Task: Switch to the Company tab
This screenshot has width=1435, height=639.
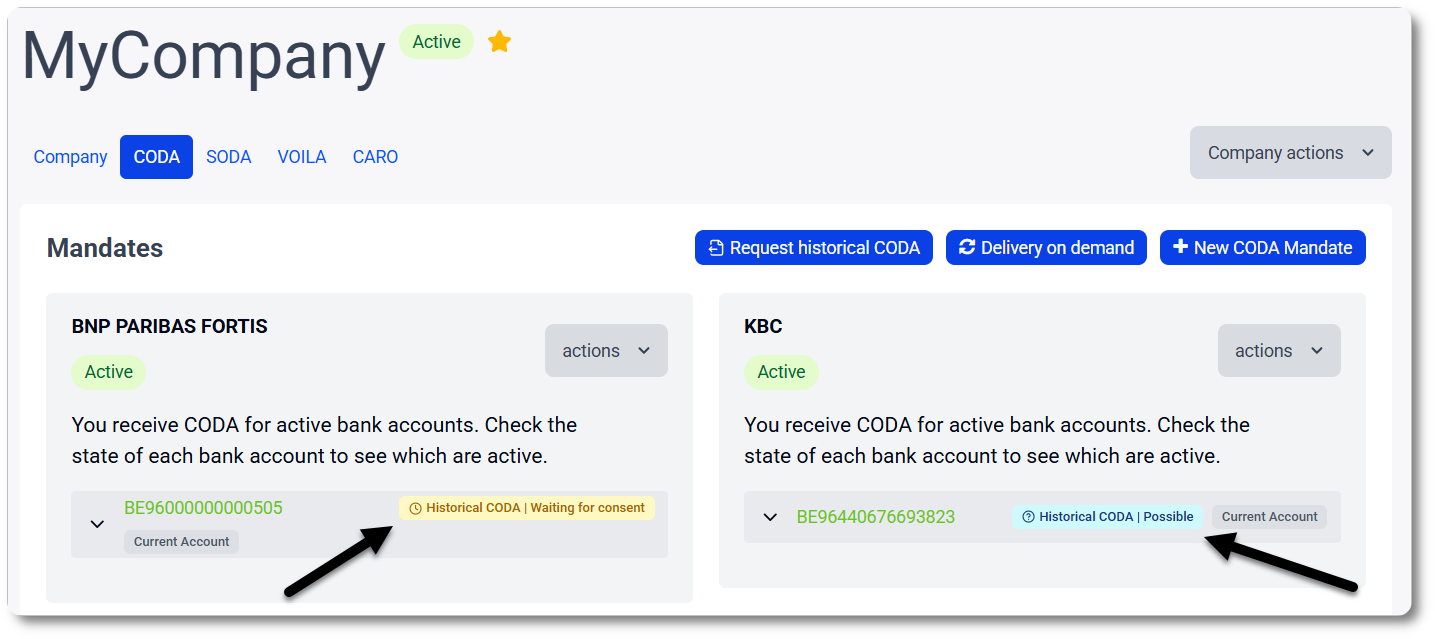Action: [x=70, y=156]
